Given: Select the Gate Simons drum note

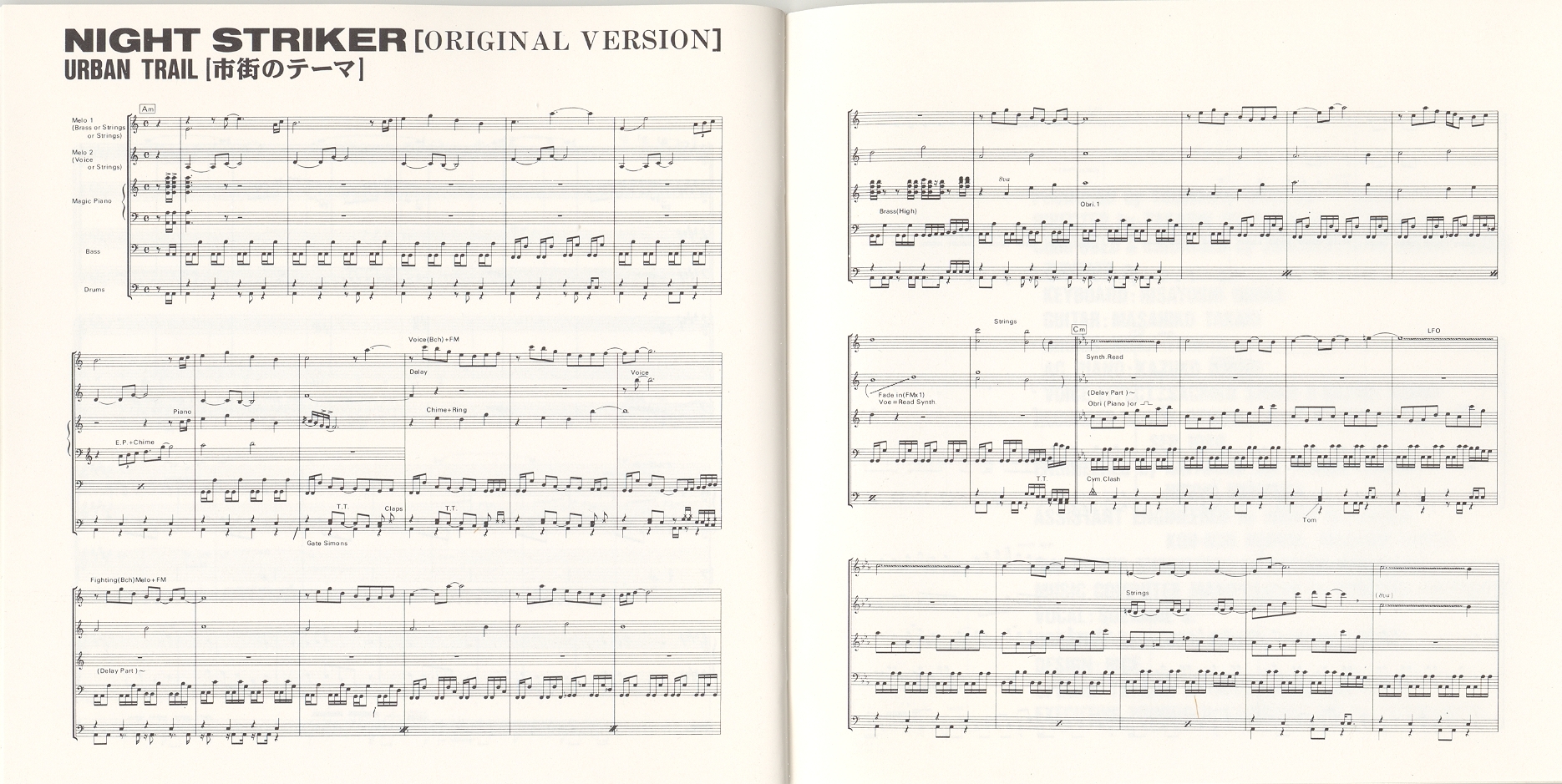Looking at the screenshot, I should pyautogui.click(x=327, y=544).
